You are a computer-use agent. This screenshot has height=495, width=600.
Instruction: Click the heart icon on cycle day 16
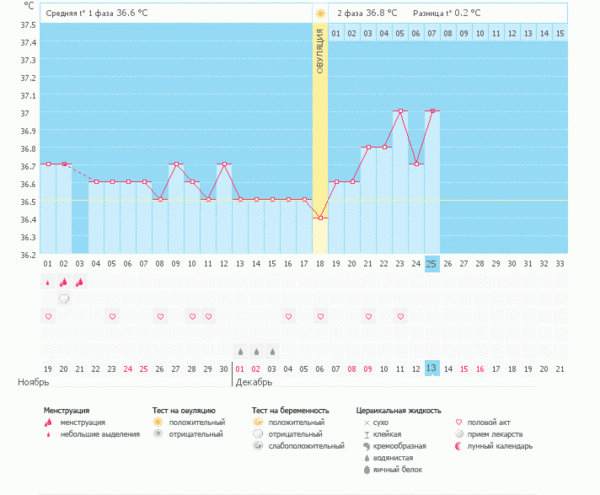click(x=288, y=316)
